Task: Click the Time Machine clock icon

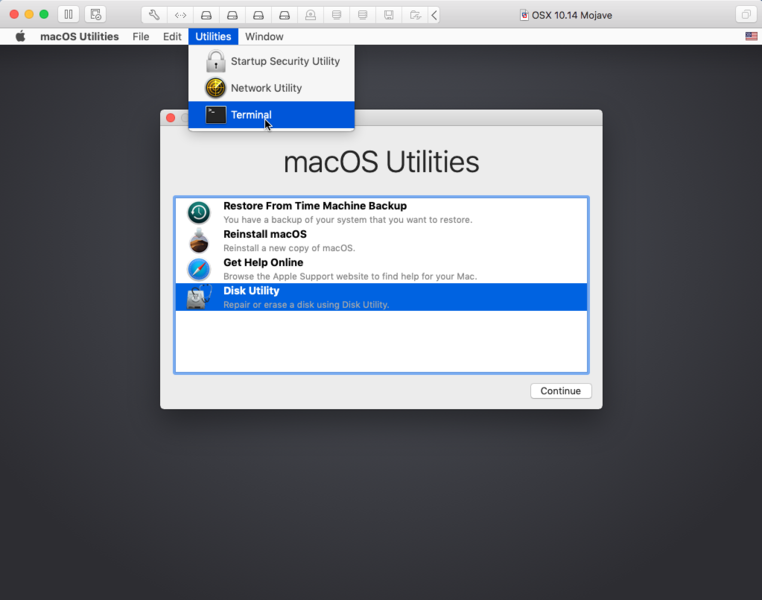Action: (199, 212)
